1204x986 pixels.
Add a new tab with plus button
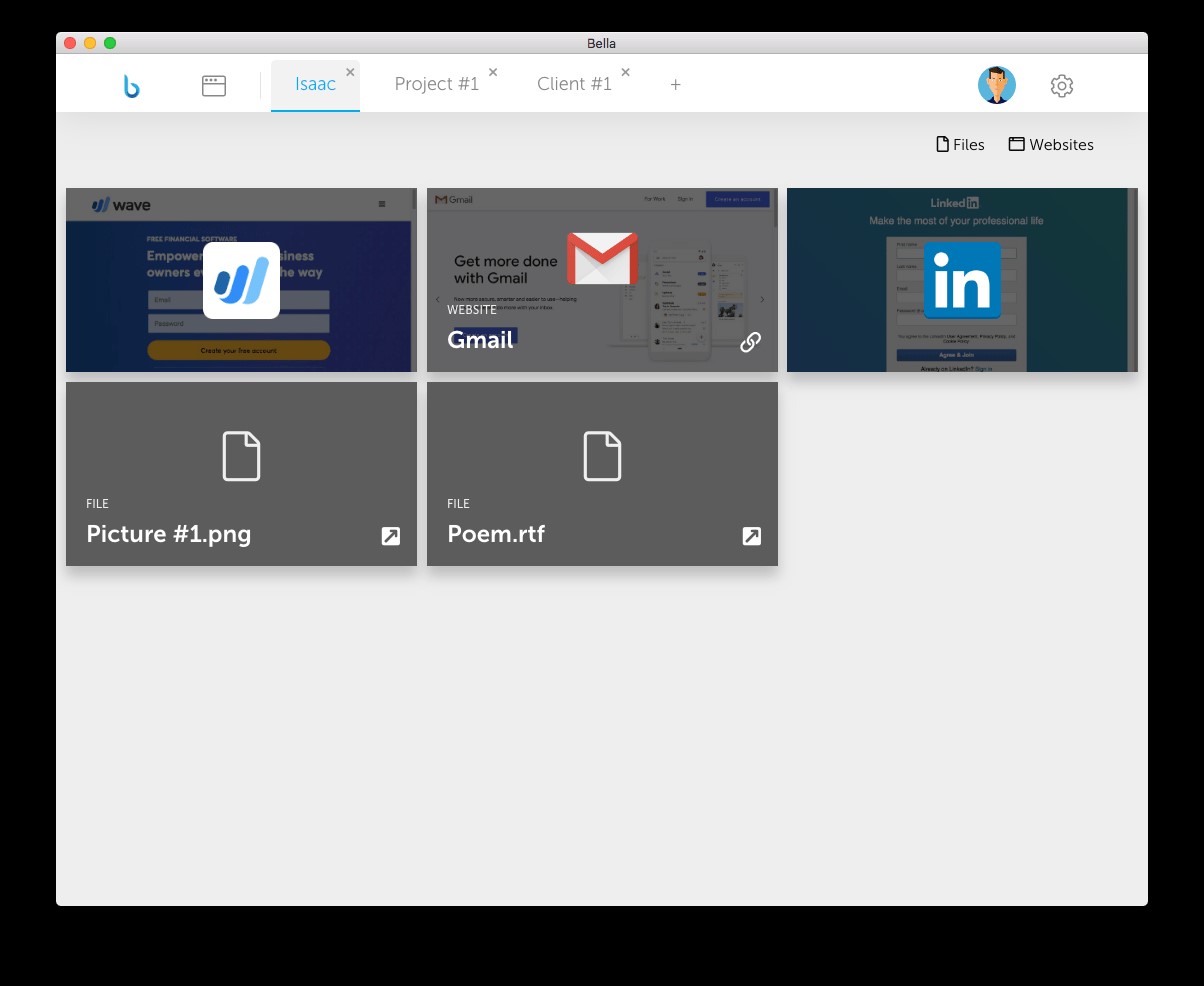(x=675, y=85)
